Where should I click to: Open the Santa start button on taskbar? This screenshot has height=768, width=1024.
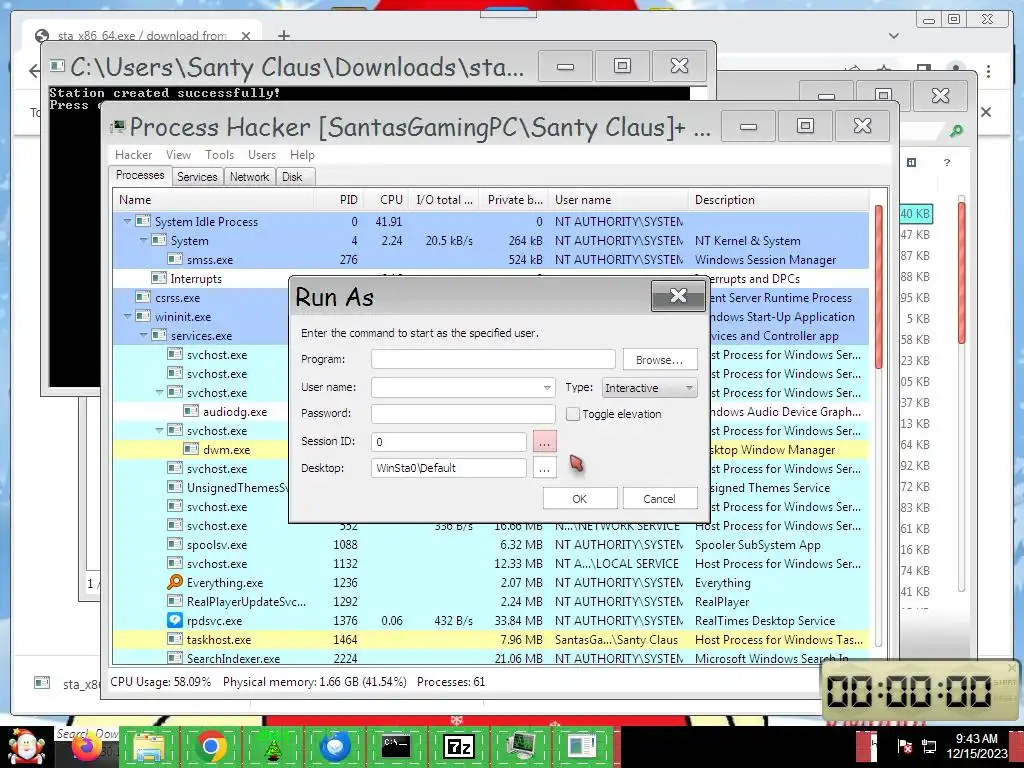(26, 747)
